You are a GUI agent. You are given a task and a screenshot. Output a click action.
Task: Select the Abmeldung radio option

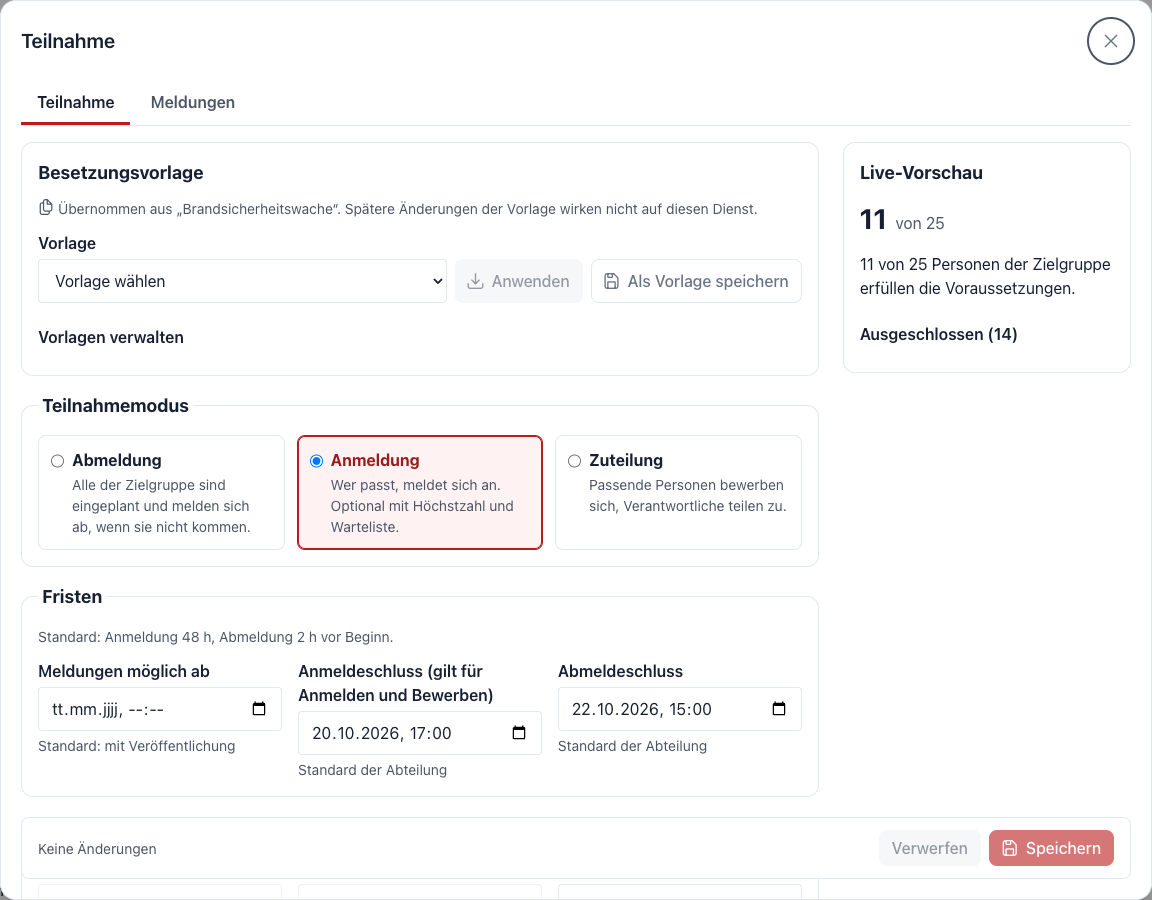(57, 461)
